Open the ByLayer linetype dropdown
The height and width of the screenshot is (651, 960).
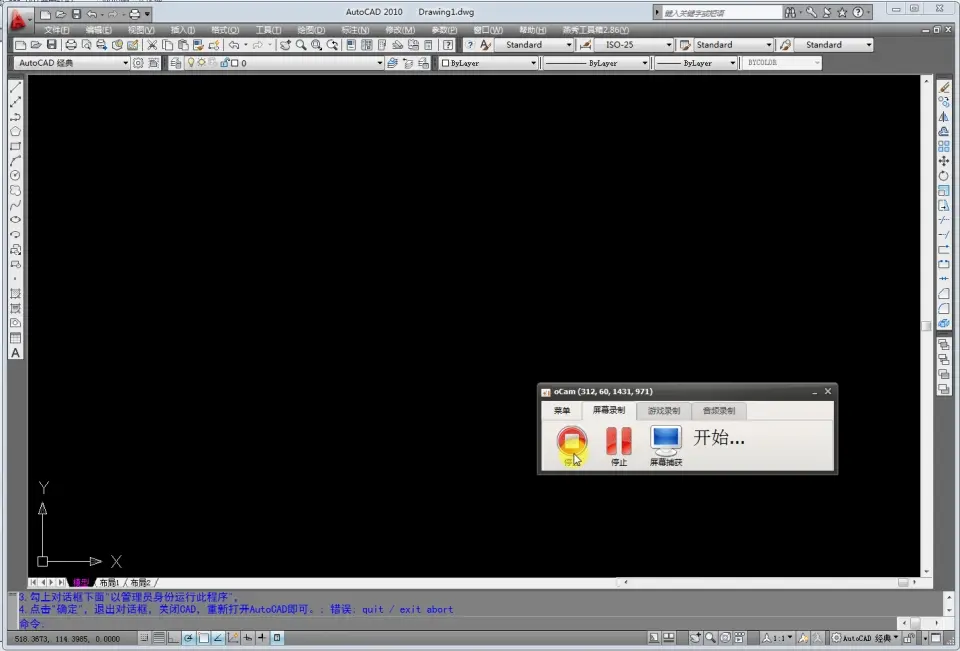click(x=596, y=63)
